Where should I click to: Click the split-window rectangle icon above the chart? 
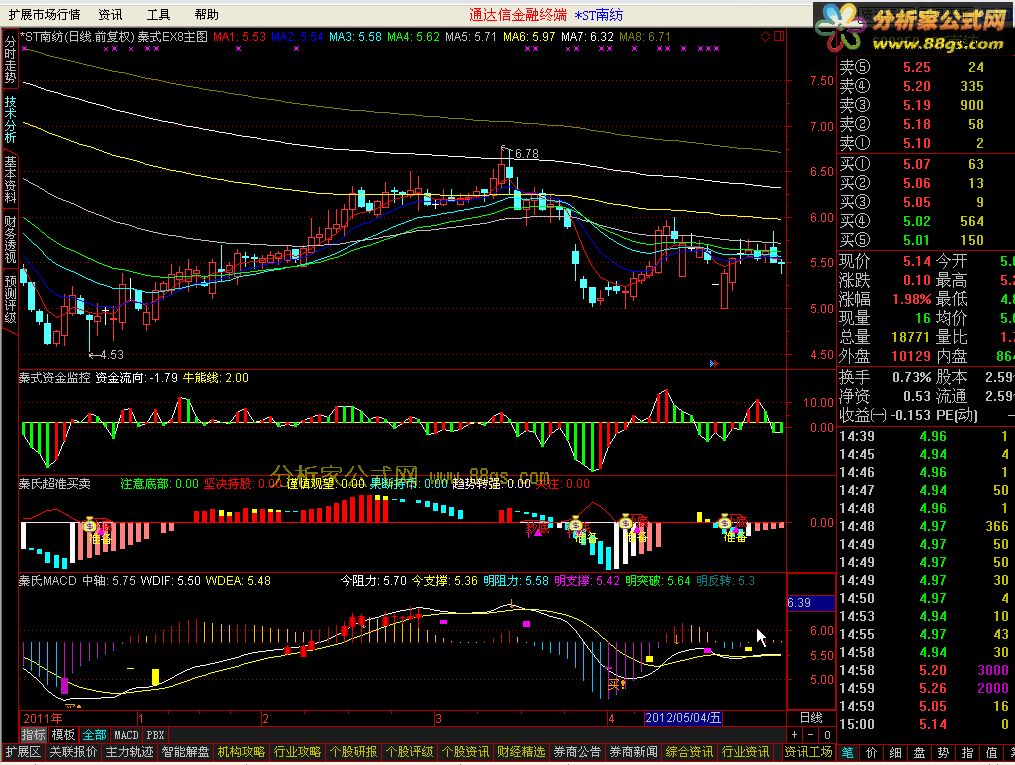pos(779,37)
